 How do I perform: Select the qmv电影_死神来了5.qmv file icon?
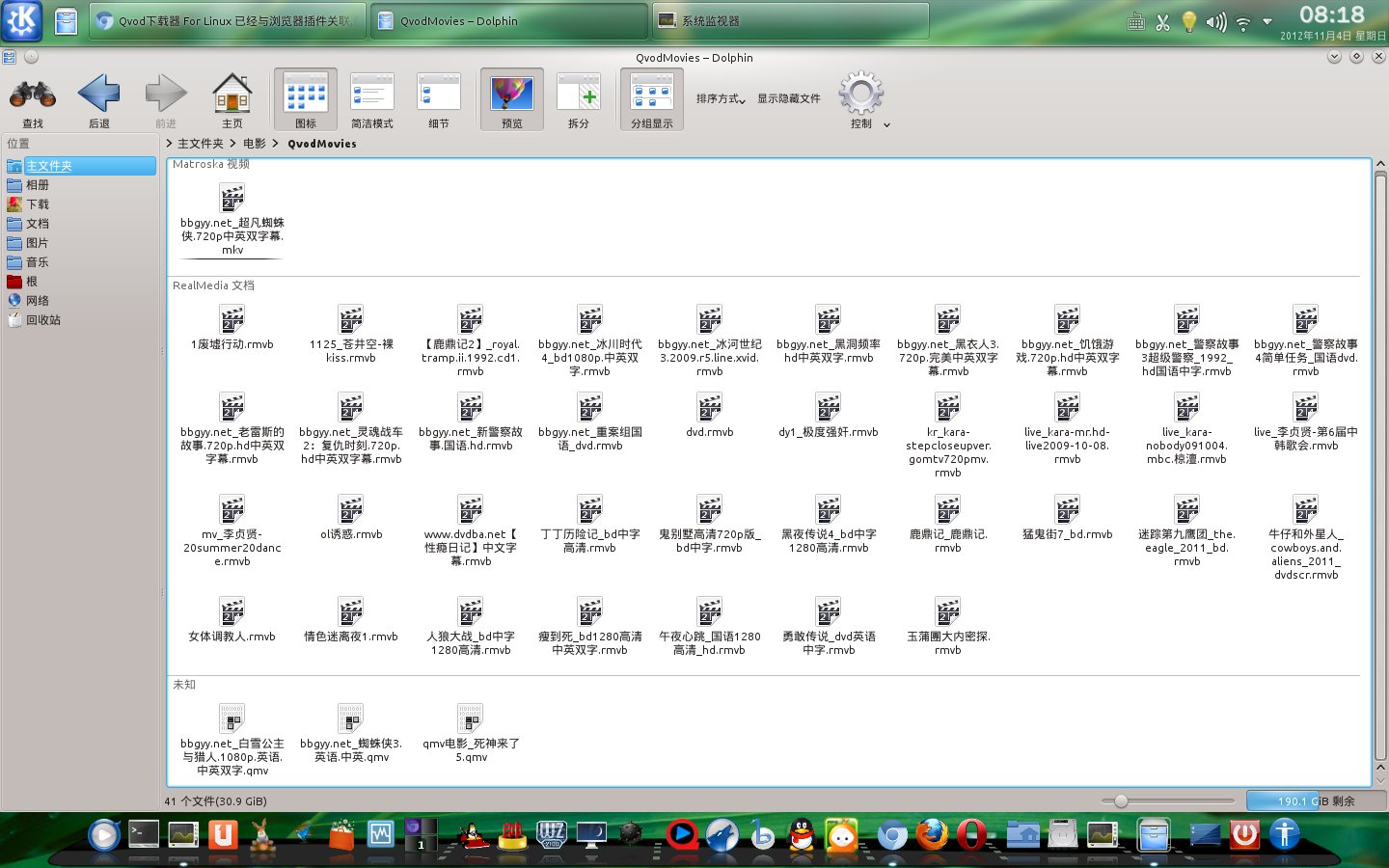click(x=471, y=719)
